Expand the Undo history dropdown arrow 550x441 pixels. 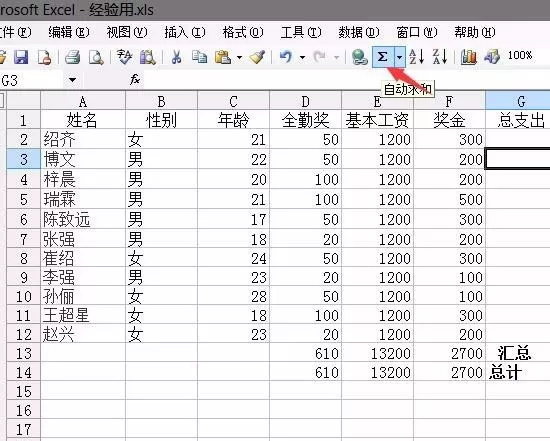tap(302, 57)
